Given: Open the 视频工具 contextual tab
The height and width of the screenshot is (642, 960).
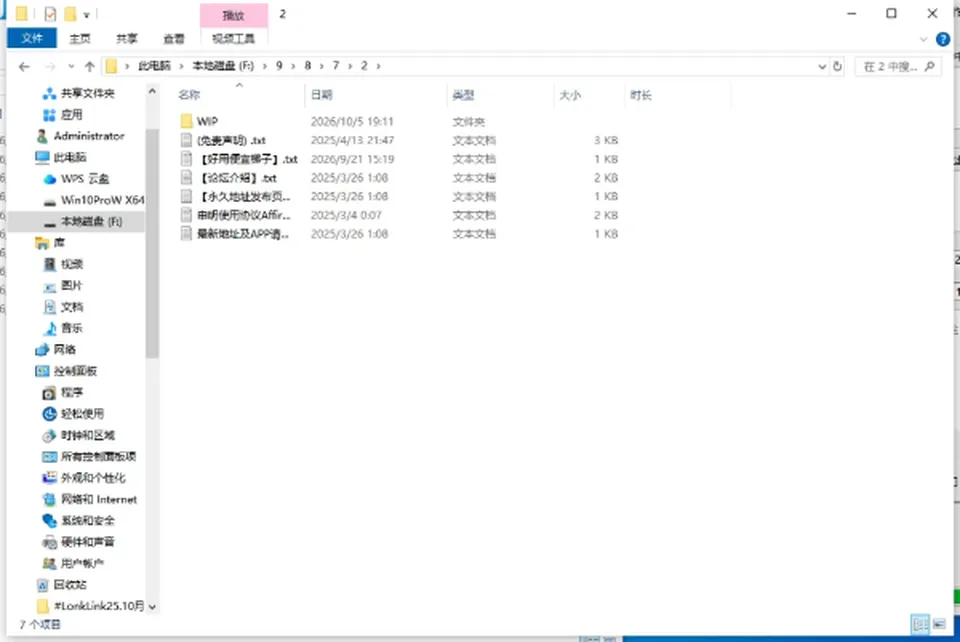Looking at the screenshot, I should 233,39.
